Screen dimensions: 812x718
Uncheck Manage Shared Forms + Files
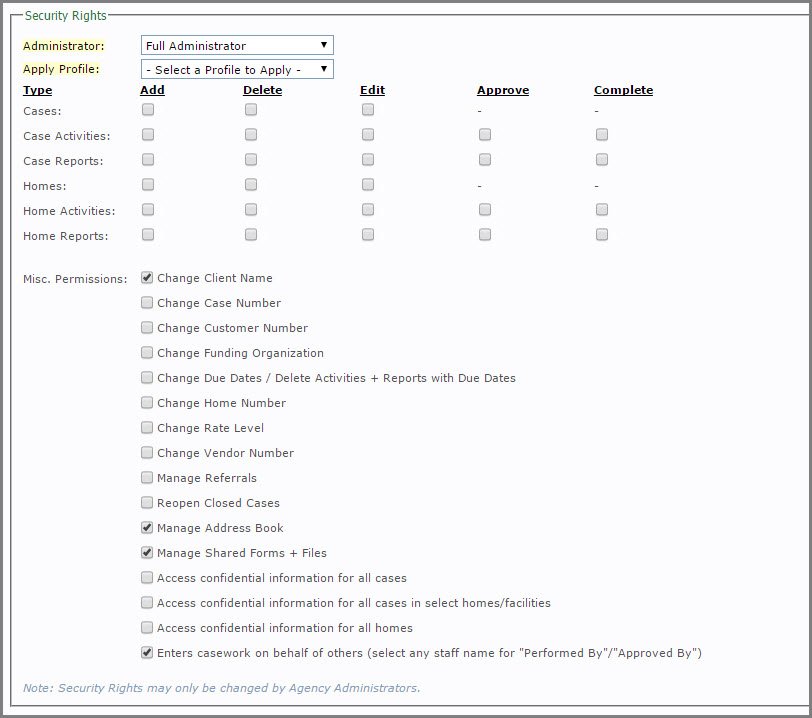(x=147, y=552)
